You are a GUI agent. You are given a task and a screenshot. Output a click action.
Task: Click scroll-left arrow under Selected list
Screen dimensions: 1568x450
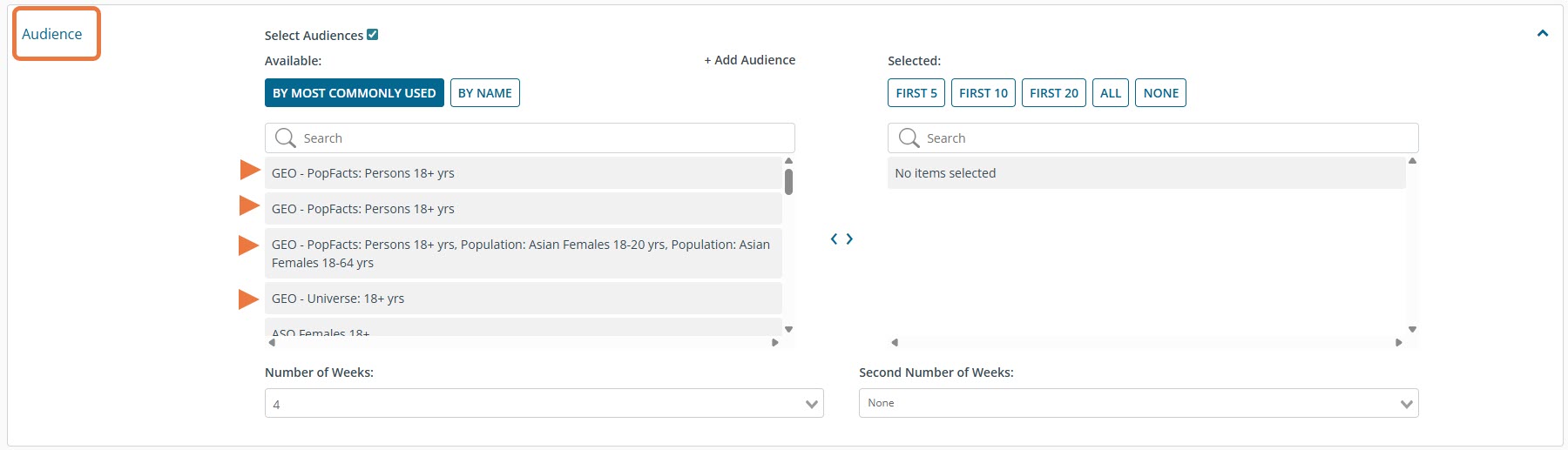[895, 342]
